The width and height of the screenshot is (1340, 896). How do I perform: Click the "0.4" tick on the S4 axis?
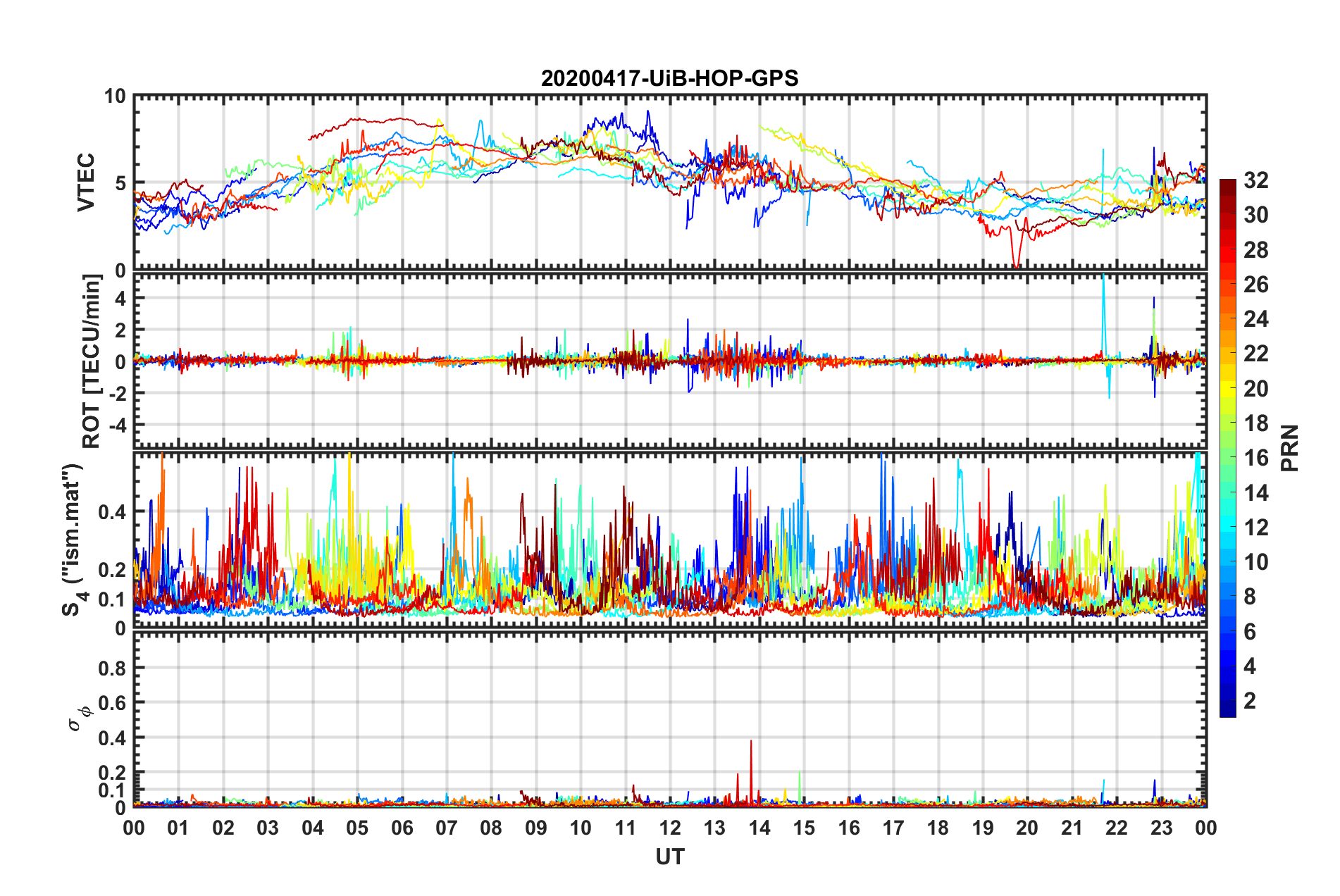click(x=112, y=512)
